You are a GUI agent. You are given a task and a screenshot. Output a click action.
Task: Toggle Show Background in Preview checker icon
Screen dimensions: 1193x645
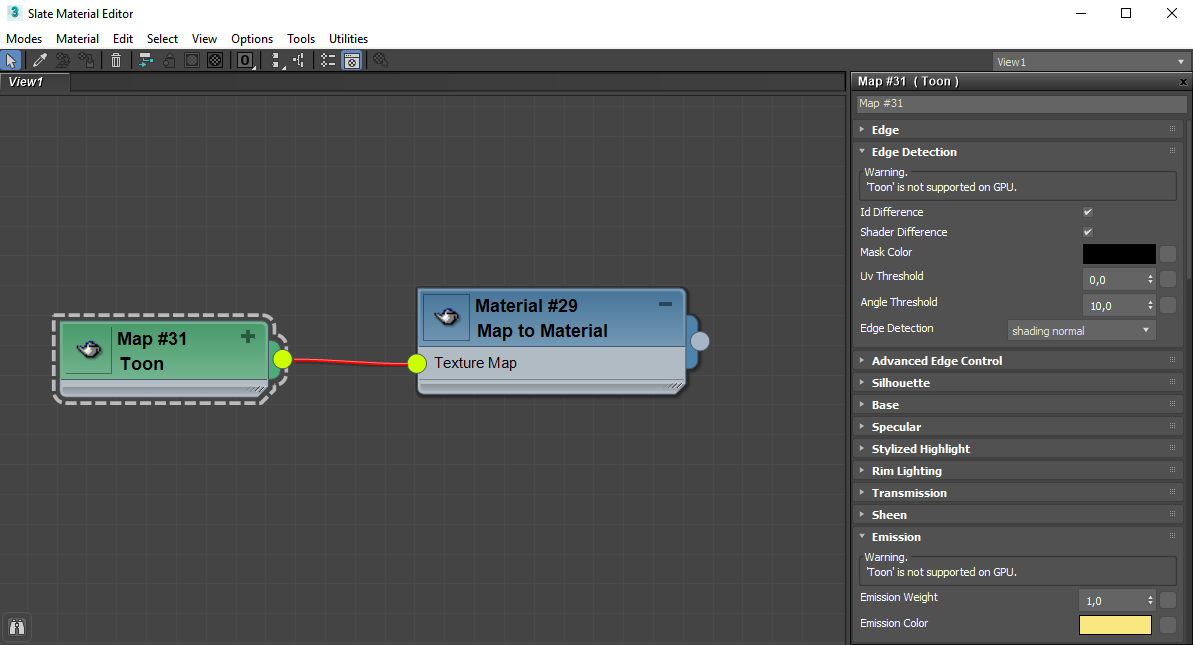(x=215, y=60)
